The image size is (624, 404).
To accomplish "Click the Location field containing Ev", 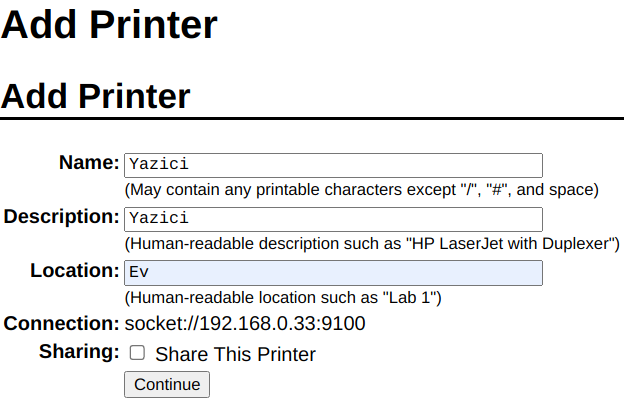I will pyautogui.click(x=332, y=273).
